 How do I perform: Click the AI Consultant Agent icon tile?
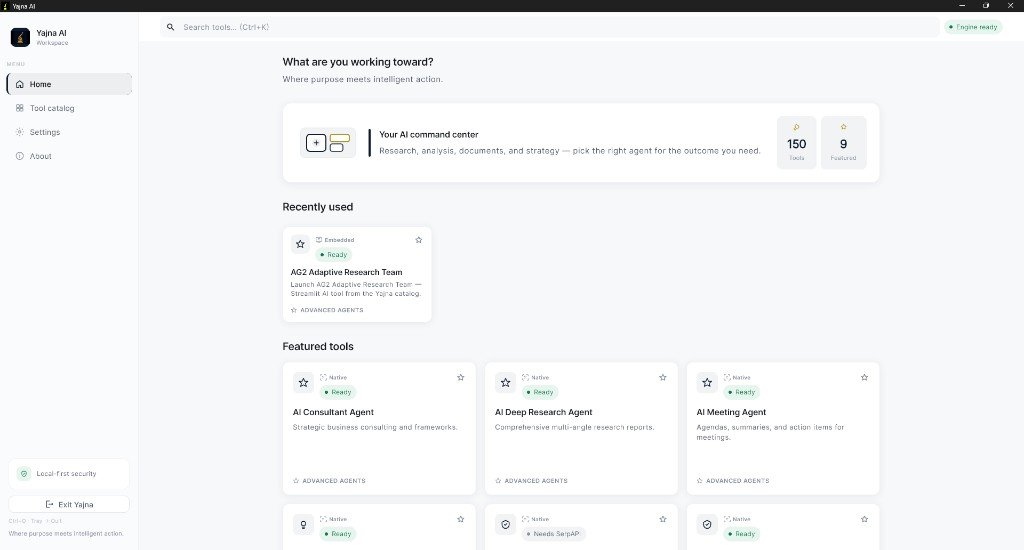pyautogui.click(x=304, y=383)
